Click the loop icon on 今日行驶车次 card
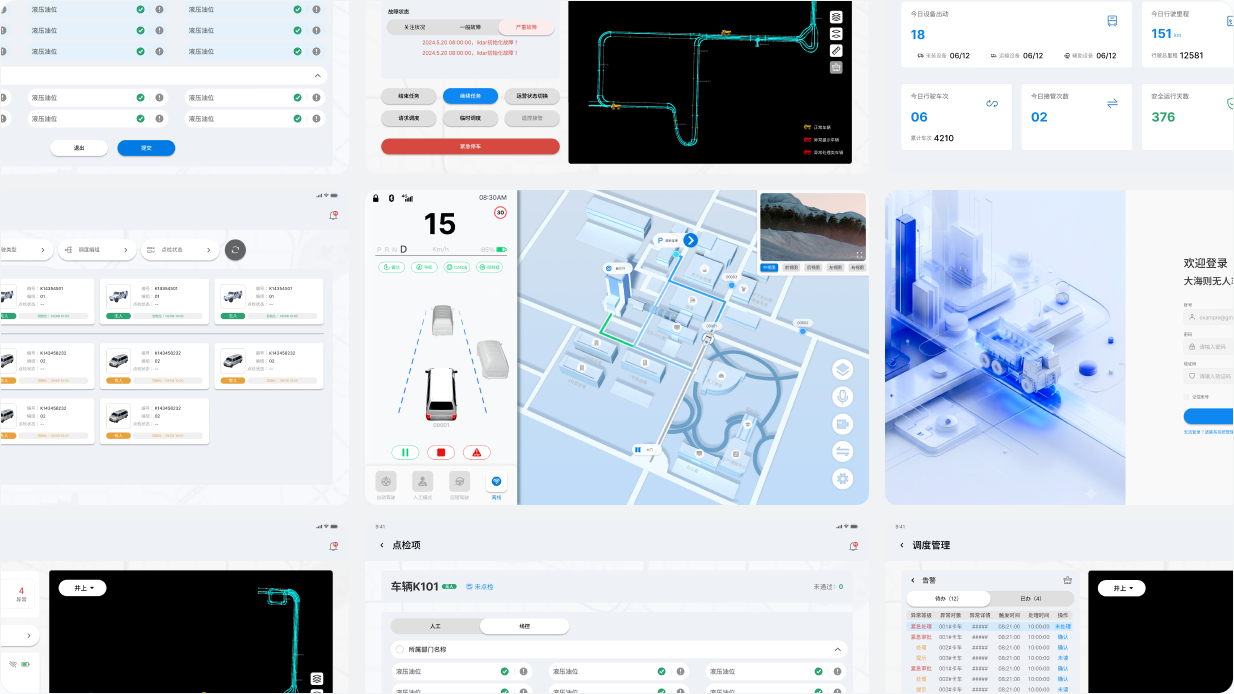This screenshot has height=694, width=1234. pyautogui.click(x=992, y=103)
